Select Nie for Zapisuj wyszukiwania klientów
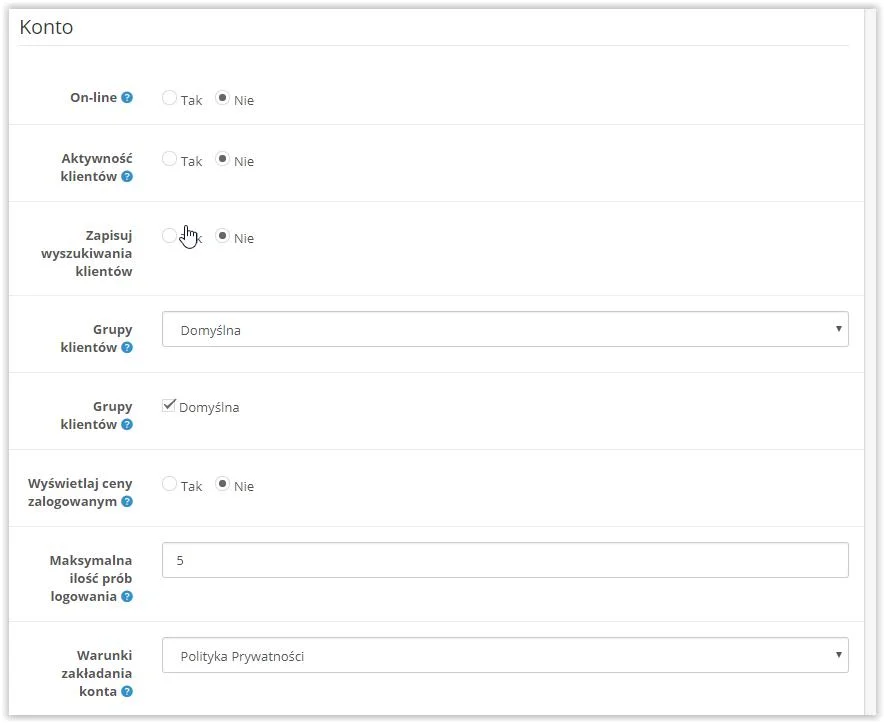The width and height of the screenshot is (884, 723). (x=223, y=236)
